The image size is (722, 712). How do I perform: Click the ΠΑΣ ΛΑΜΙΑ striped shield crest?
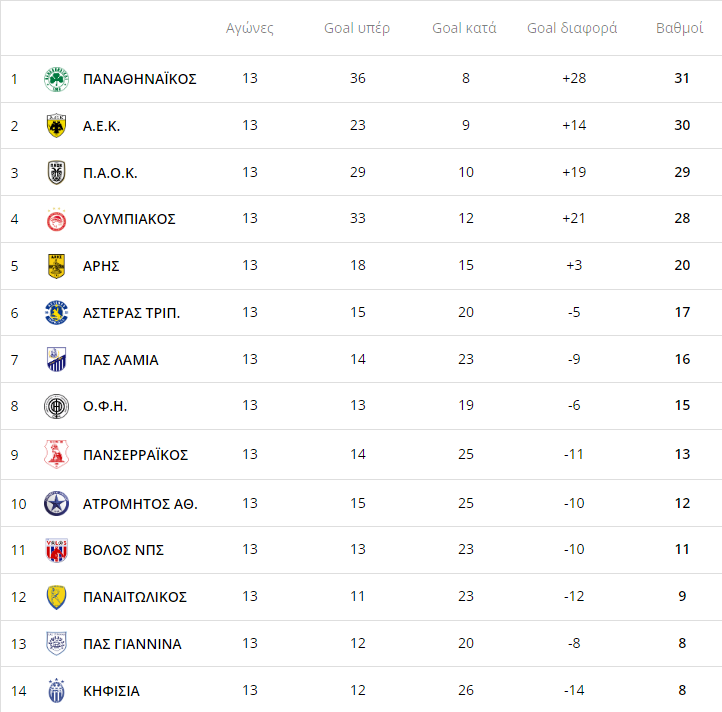56,359
